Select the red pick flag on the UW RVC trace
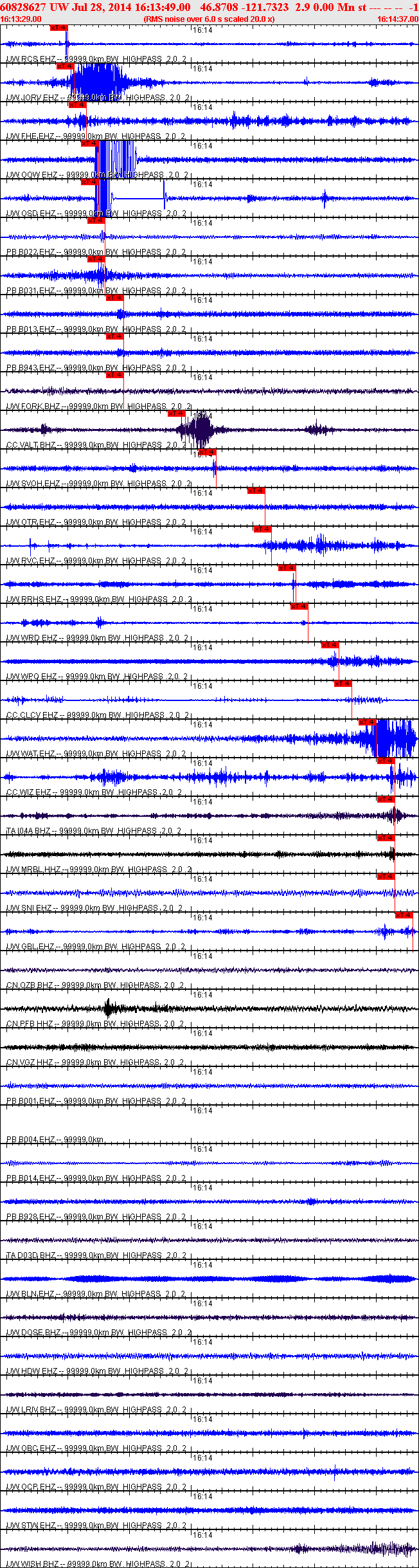This screenshot has width=419, height=1568. [262, 529]
